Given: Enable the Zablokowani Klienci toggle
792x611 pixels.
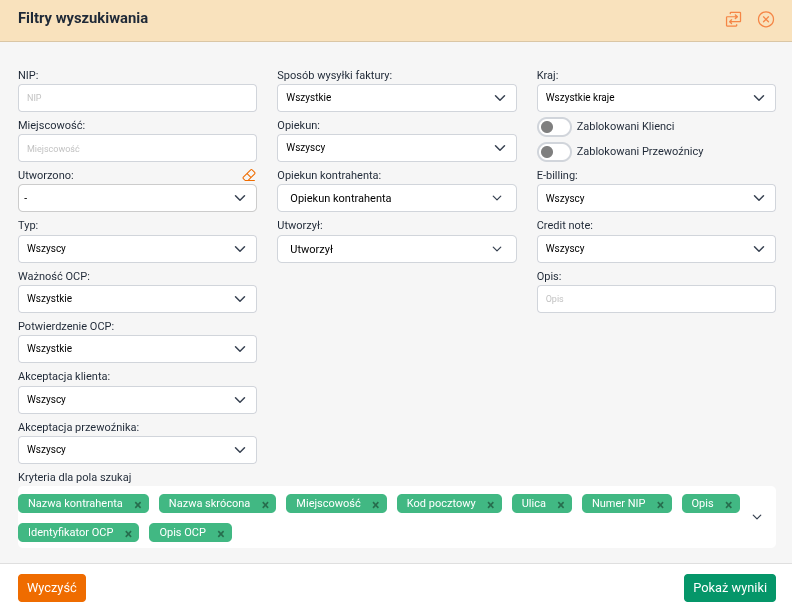Looking at the screenshot, I should coord(554,127).
